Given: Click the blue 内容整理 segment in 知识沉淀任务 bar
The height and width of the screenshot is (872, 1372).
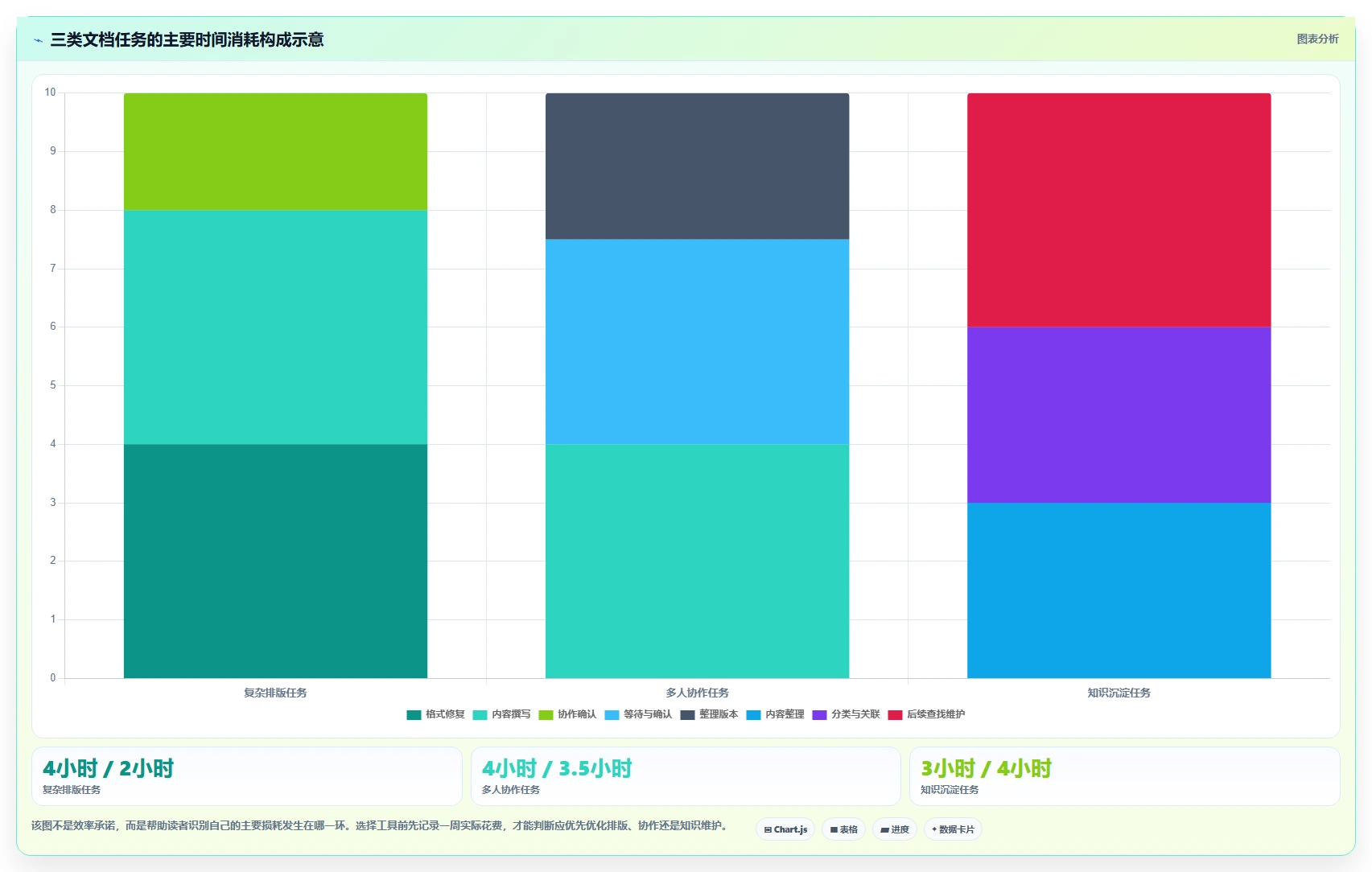Looking at the screenshot, I should [x=1119, y=590].
